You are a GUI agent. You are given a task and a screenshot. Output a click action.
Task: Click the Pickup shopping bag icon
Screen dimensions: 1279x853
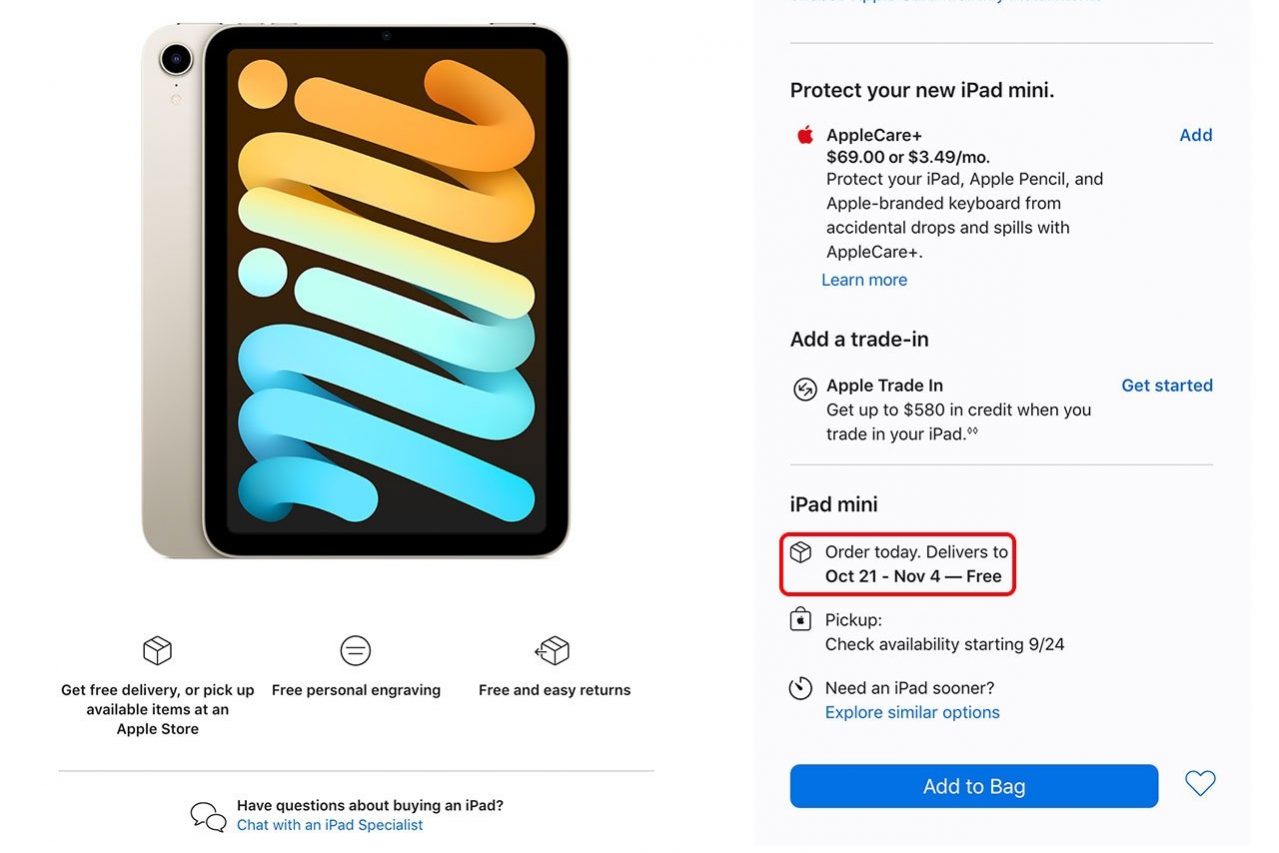800,620
